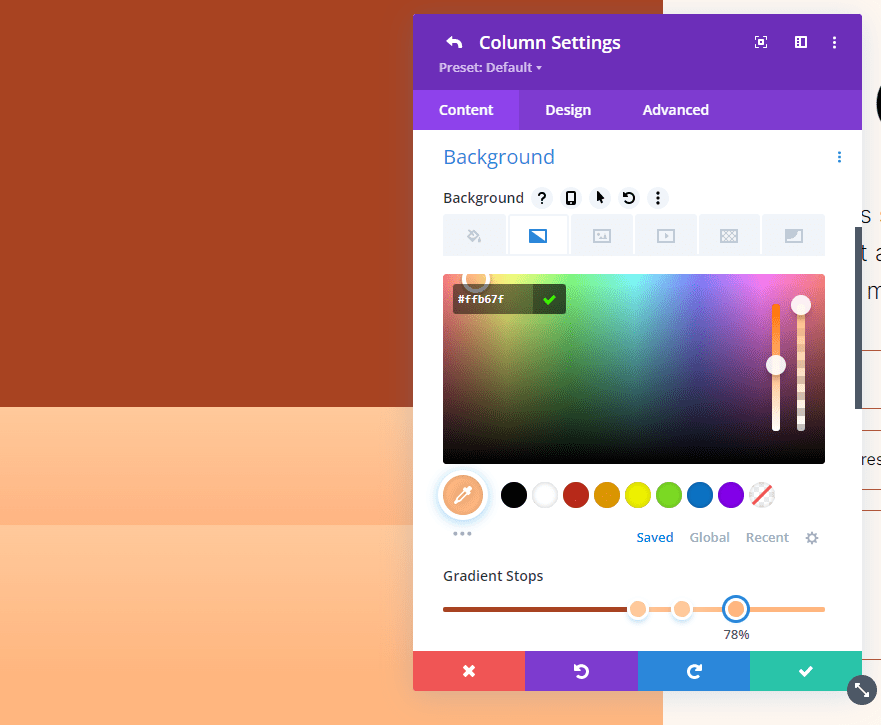Select the background pattern tab

729,235
